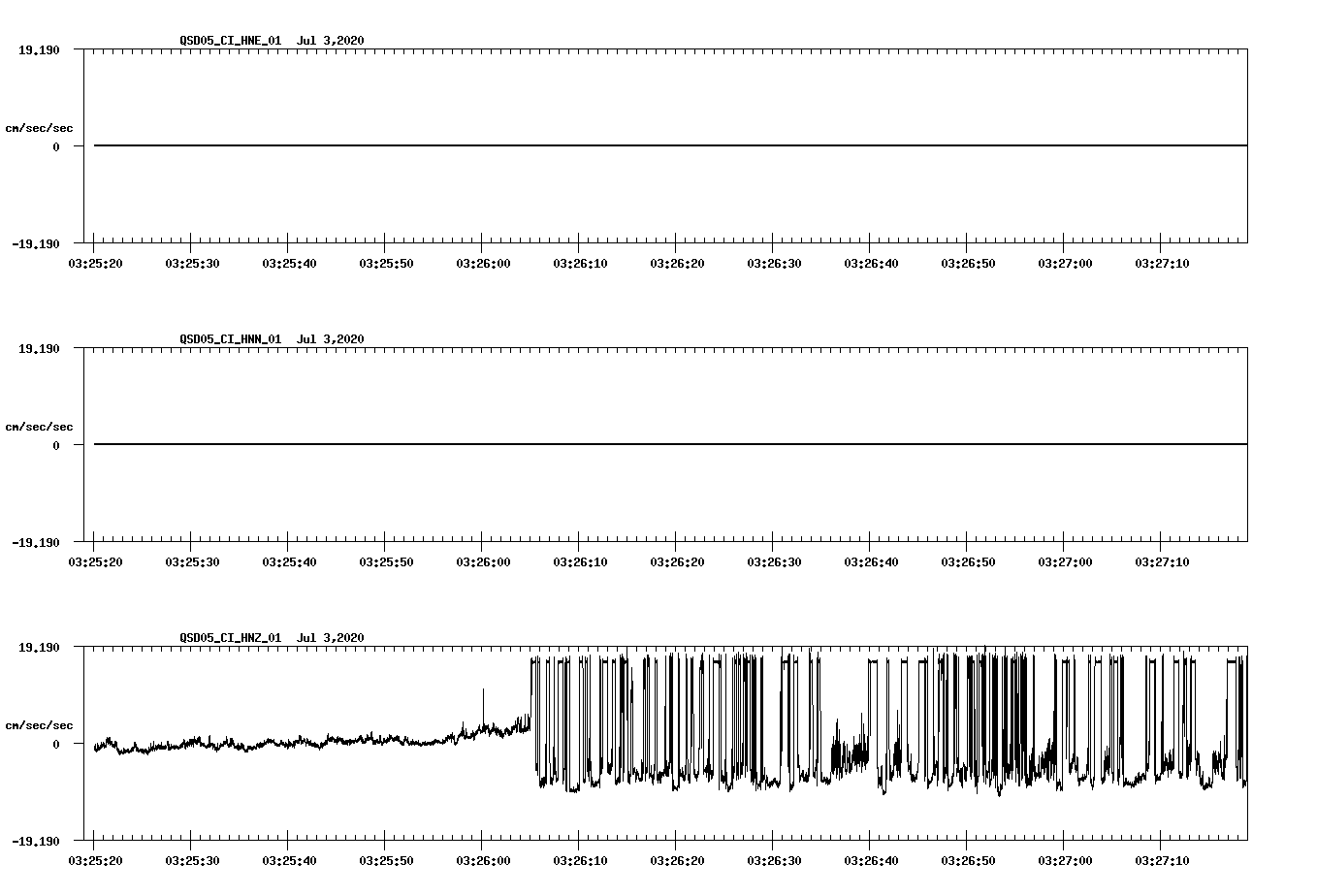Click the flat HNE trace line
This screenshot has width=1317, height=896.
tap(670, 145)
